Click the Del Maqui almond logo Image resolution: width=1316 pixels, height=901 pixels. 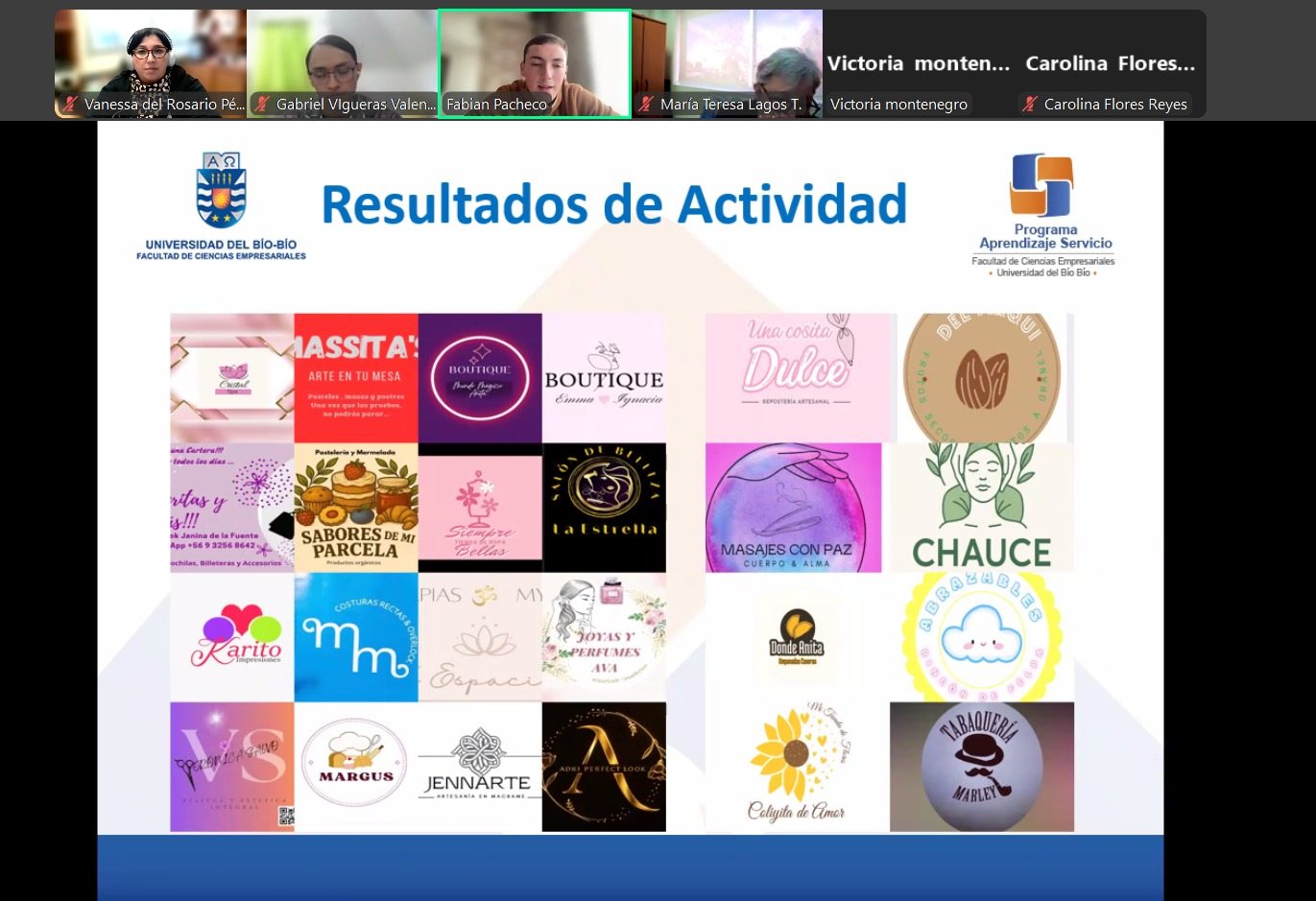(x=982, y=378)
